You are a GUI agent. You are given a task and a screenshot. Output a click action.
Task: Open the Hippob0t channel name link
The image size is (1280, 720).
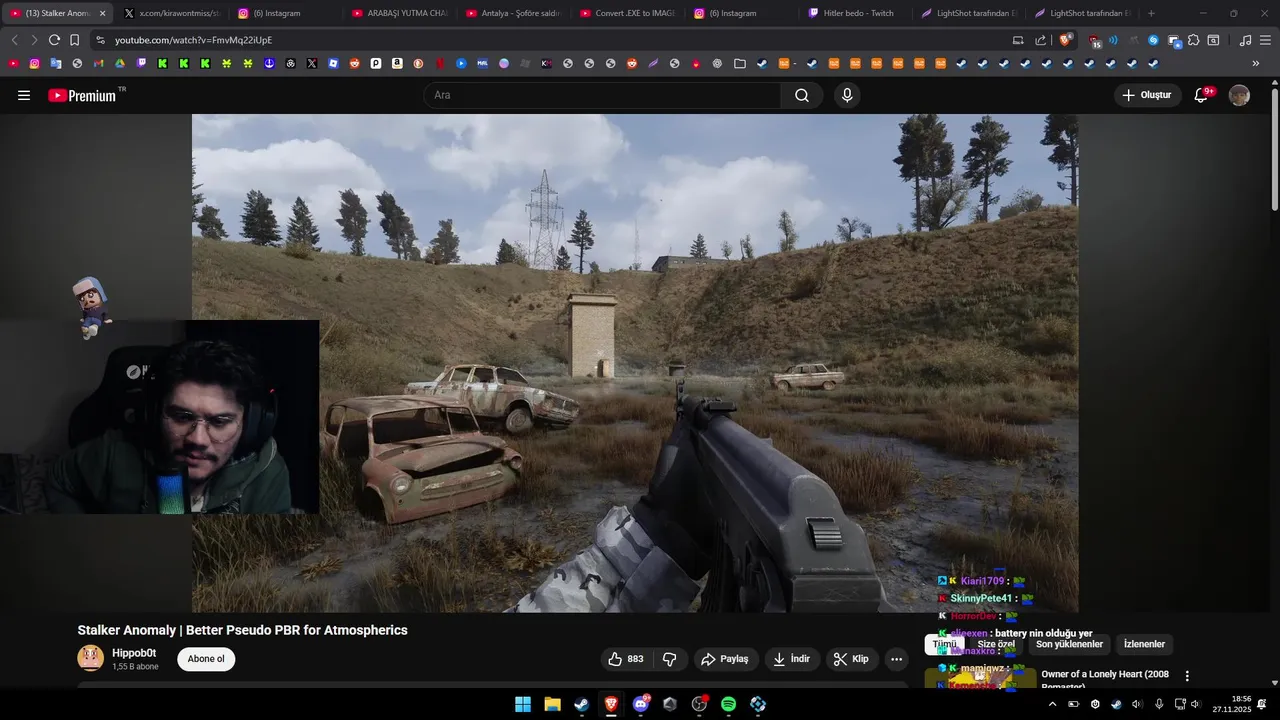(134, 653)
